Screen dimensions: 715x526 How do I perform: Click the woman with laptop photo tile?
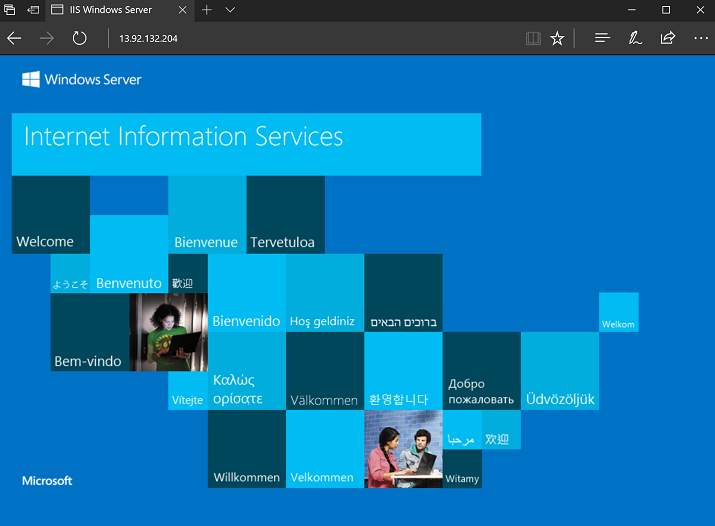(168, 332)
